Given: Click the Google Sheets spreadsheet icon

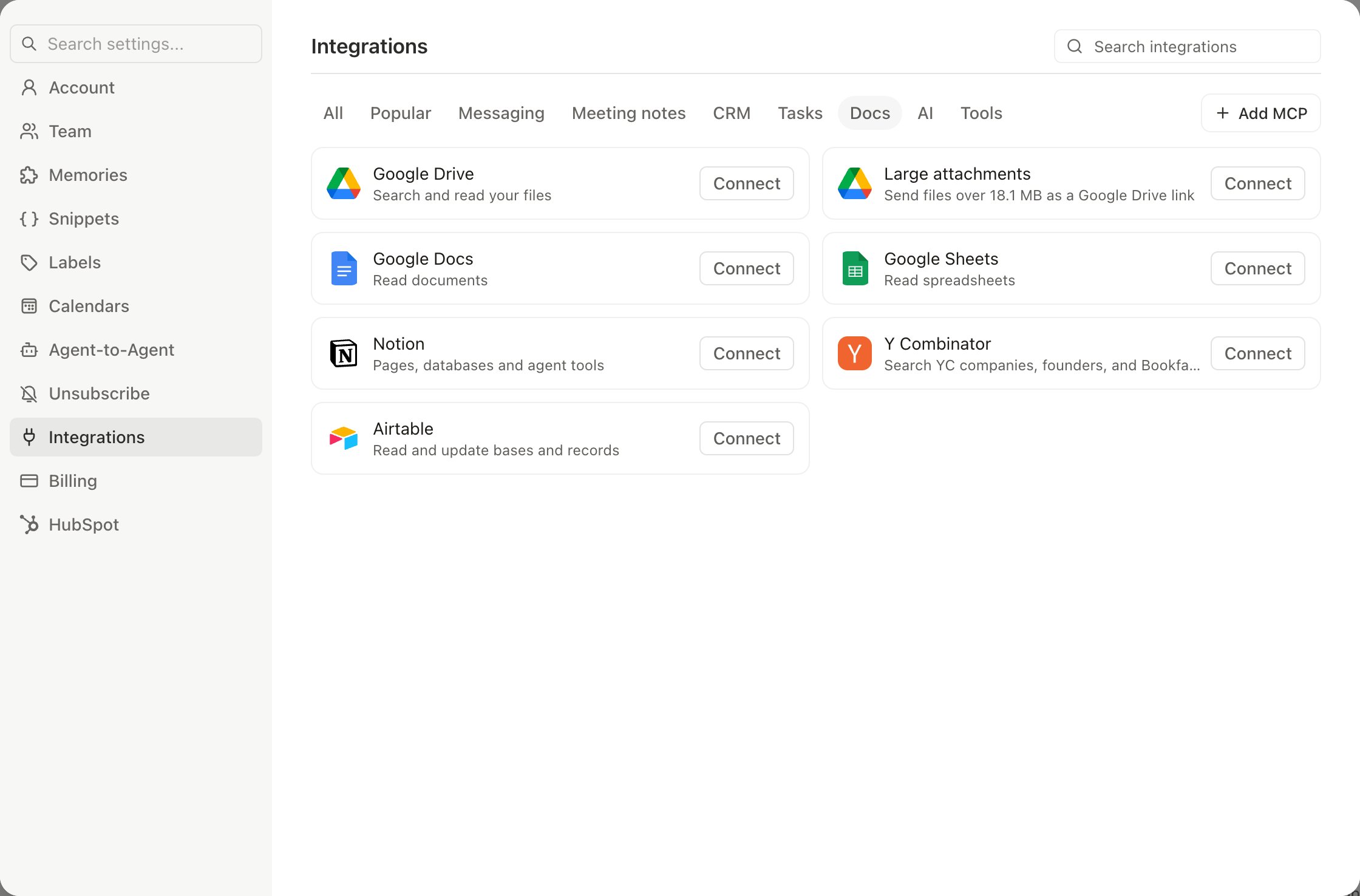Looking at the screenshot, I should (x=855, y=268).
